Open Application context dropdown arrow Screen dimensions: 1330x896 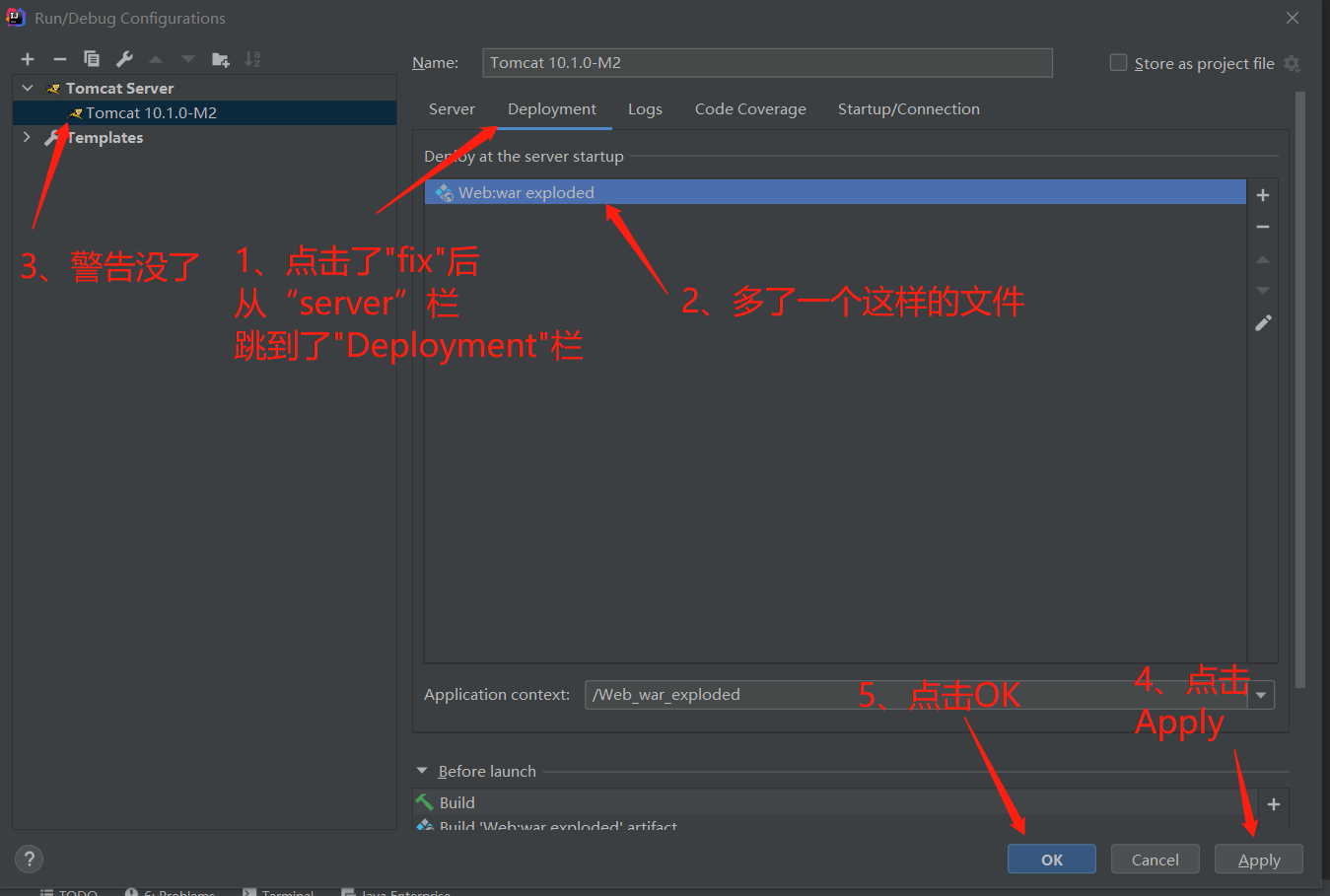pyautogui.click(x=1261, y=695)
